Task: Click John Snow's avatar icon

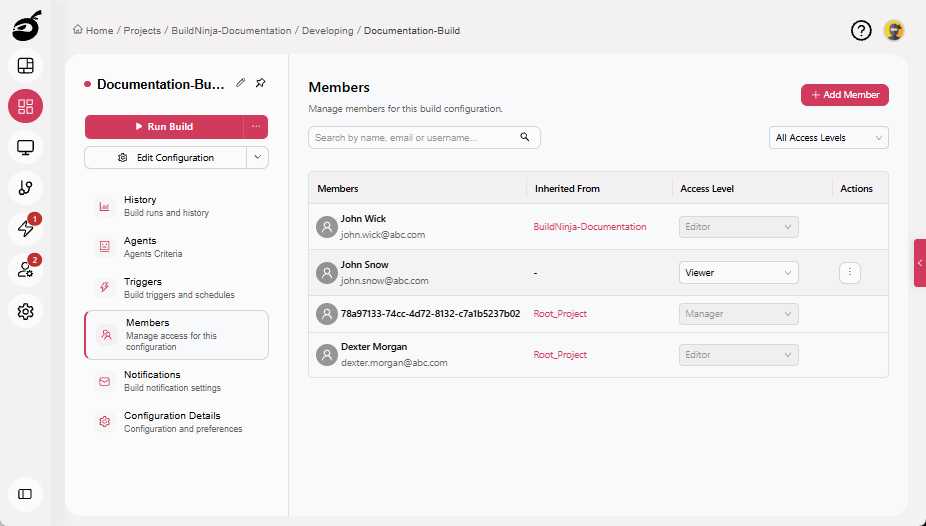Action: [x=327, y=273]
